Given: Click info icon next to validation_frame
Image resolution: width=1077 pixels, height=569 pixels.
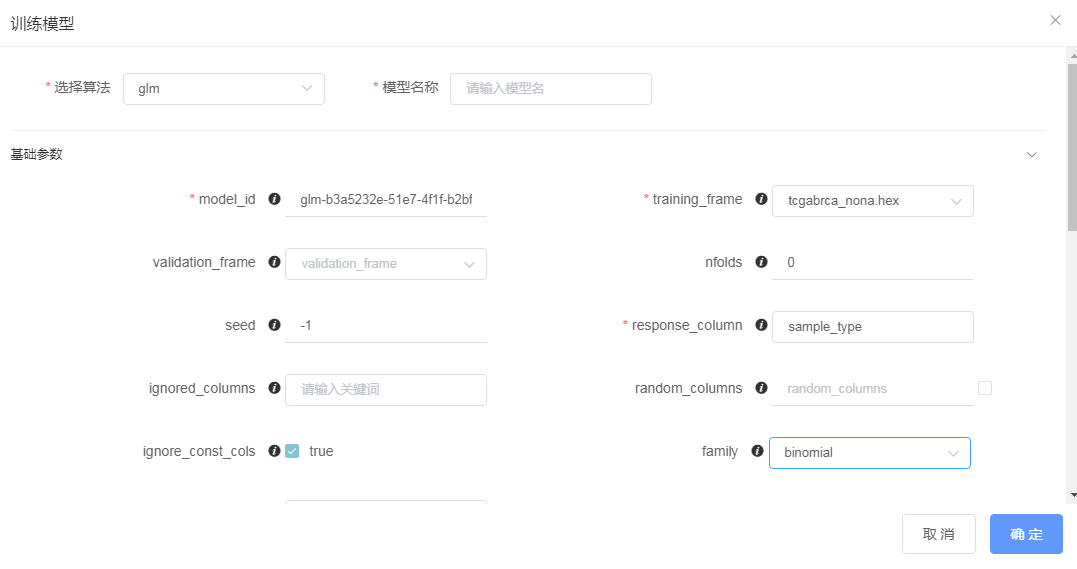Looking at the screenshot, I should [274, 262].
